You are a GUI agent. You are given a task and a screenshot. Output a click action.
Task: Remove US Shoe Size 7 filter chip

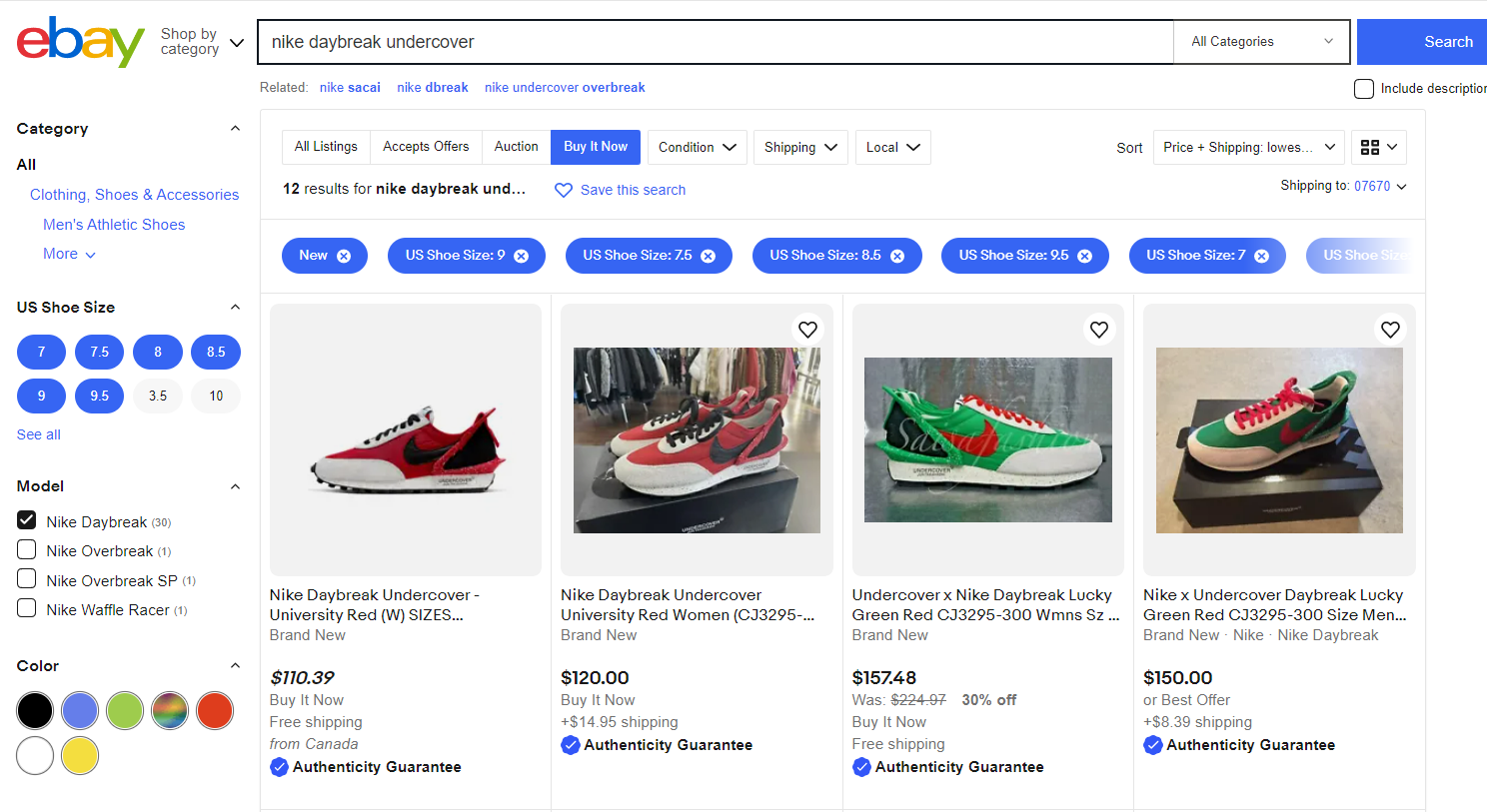click(1262, 256)
